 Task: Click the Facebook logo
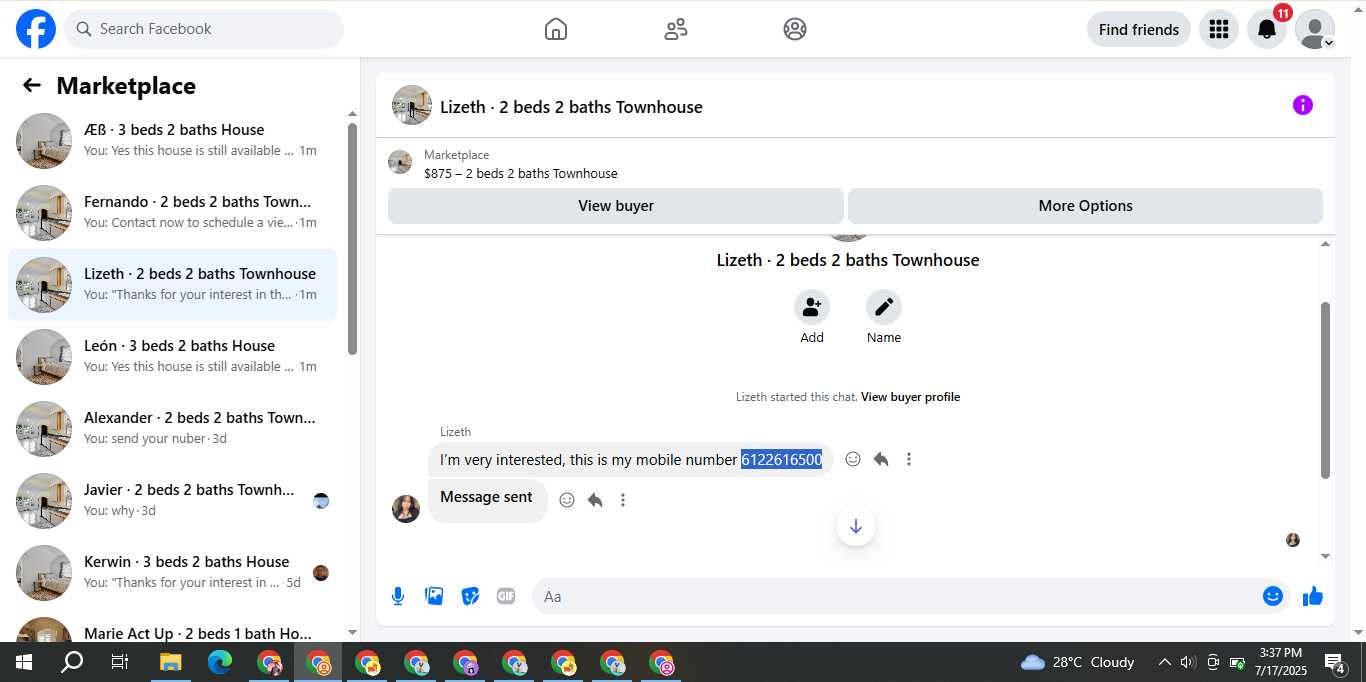[x=36, y=29]
